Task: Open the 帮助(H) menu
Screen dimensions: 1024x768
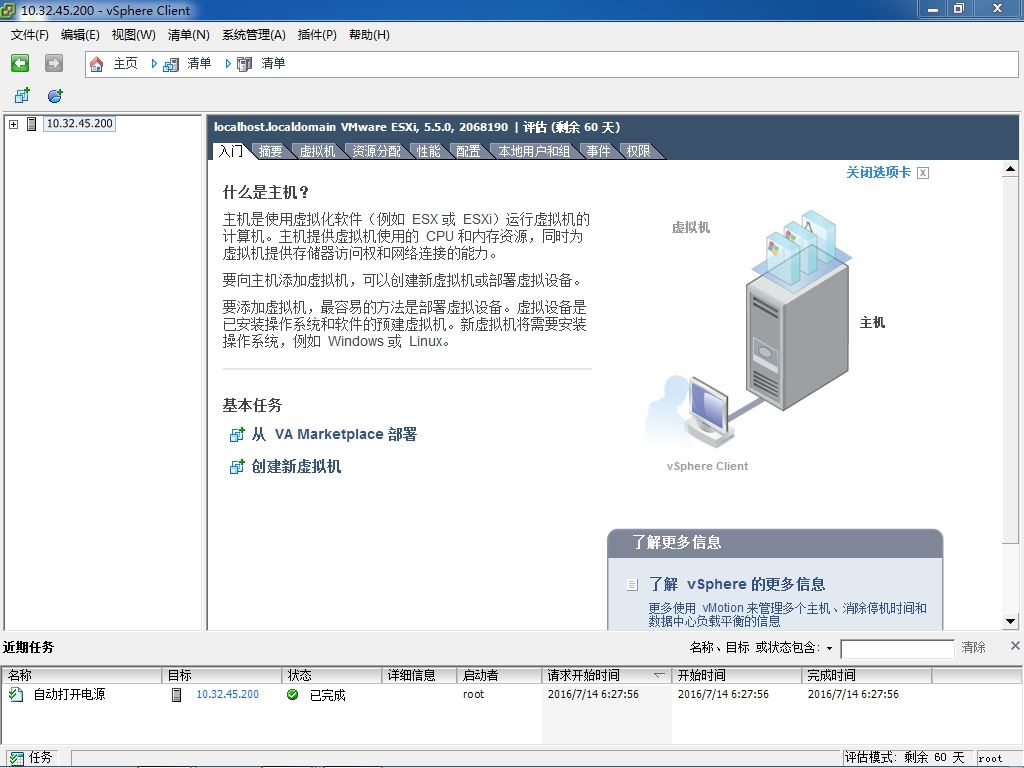Action: [369, 35]
